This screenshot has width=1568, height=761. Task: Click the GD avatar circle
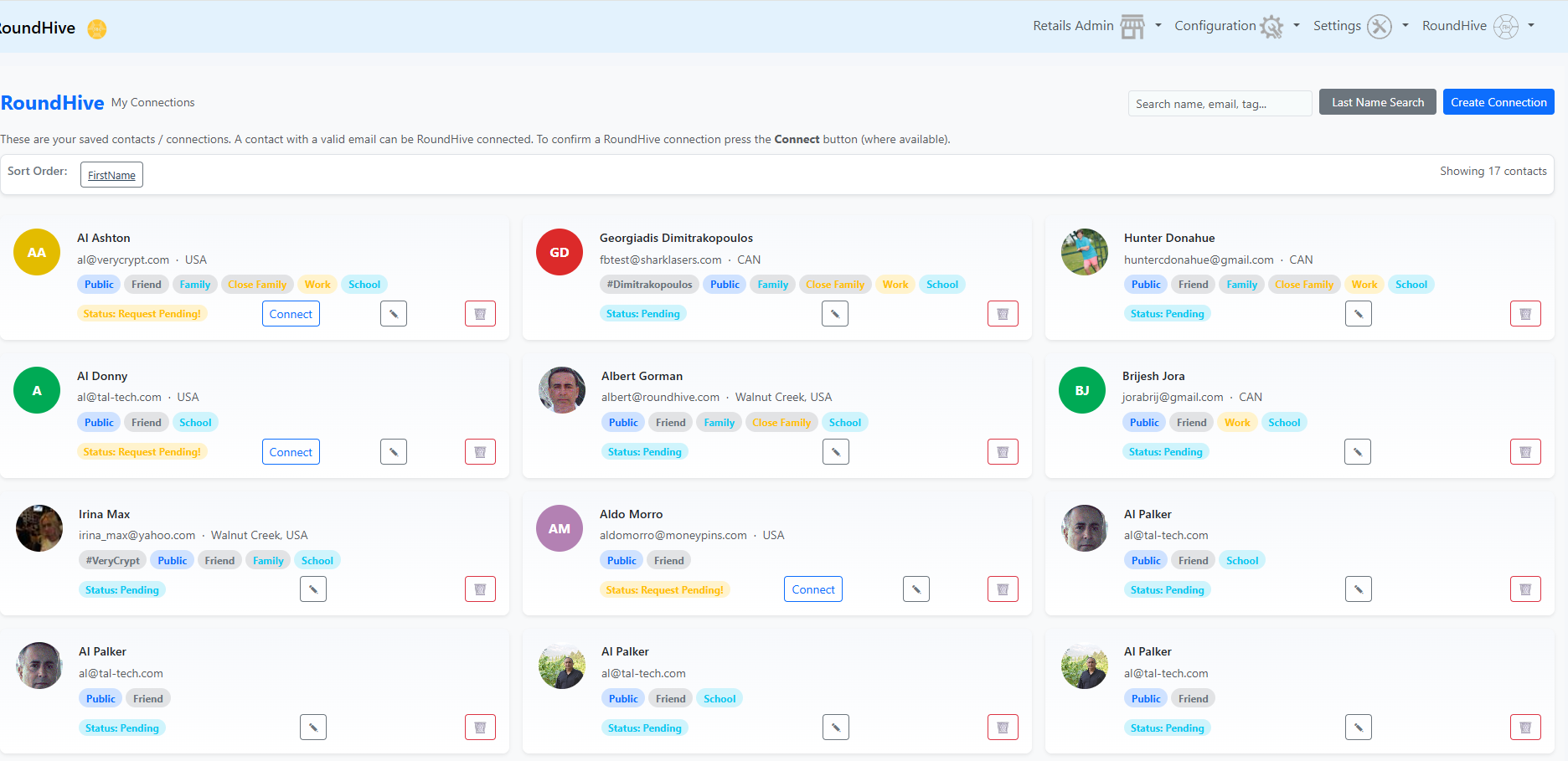pos(560,252)
